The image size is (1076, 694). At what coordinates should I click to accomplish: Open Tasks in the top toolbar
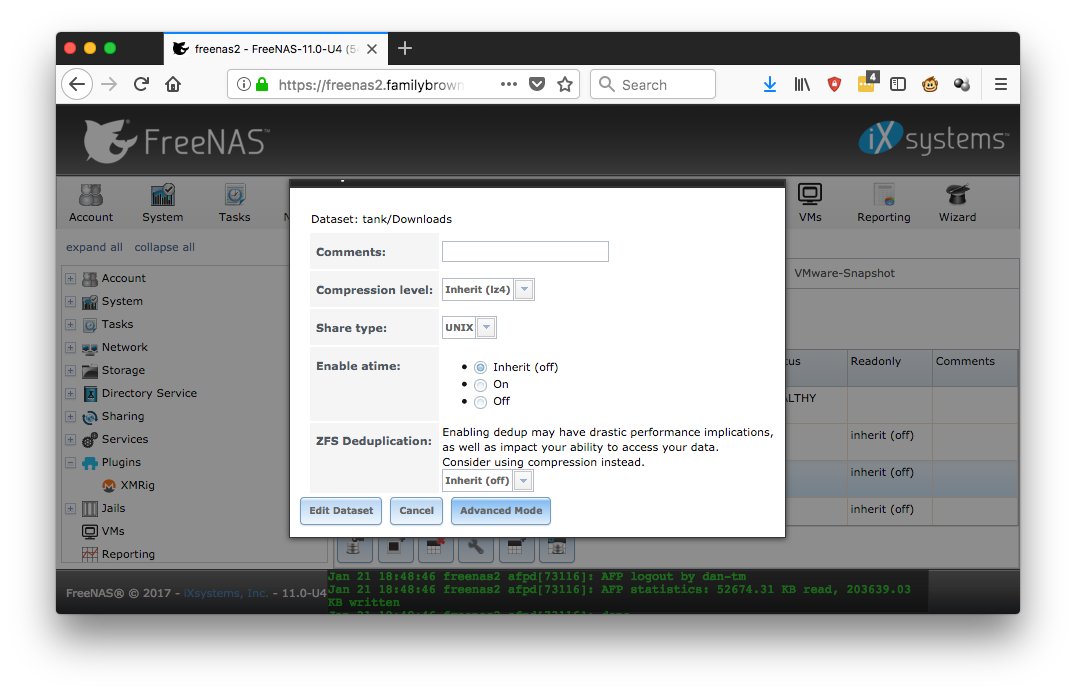[x=234, y=203]
